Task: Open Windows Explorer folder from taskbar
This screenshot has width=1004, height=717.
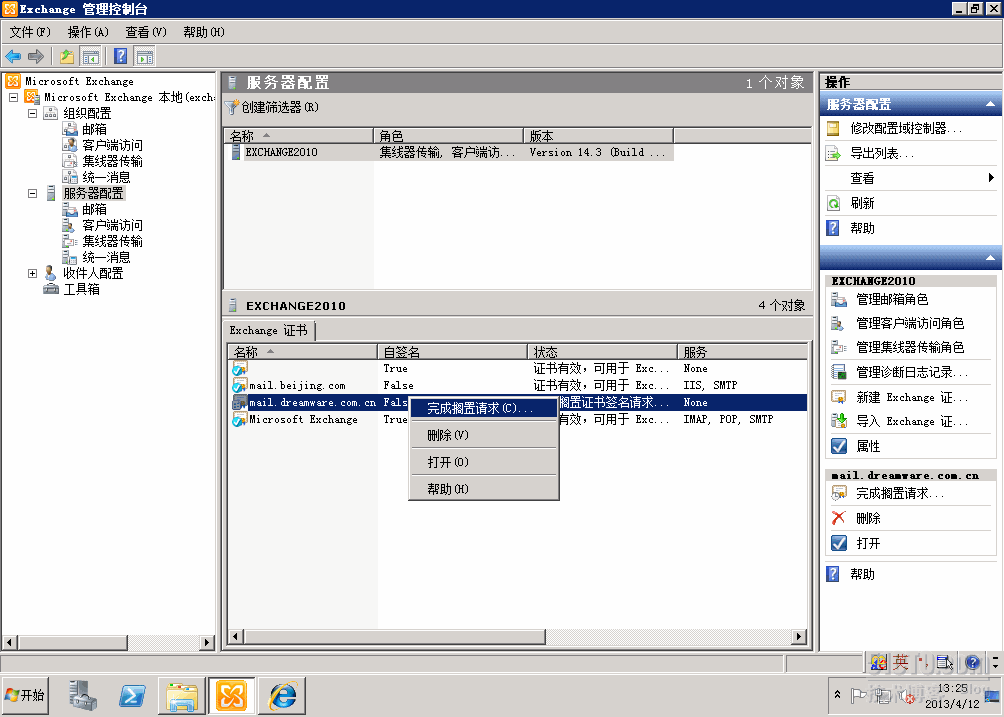Action: pos(182,695)
